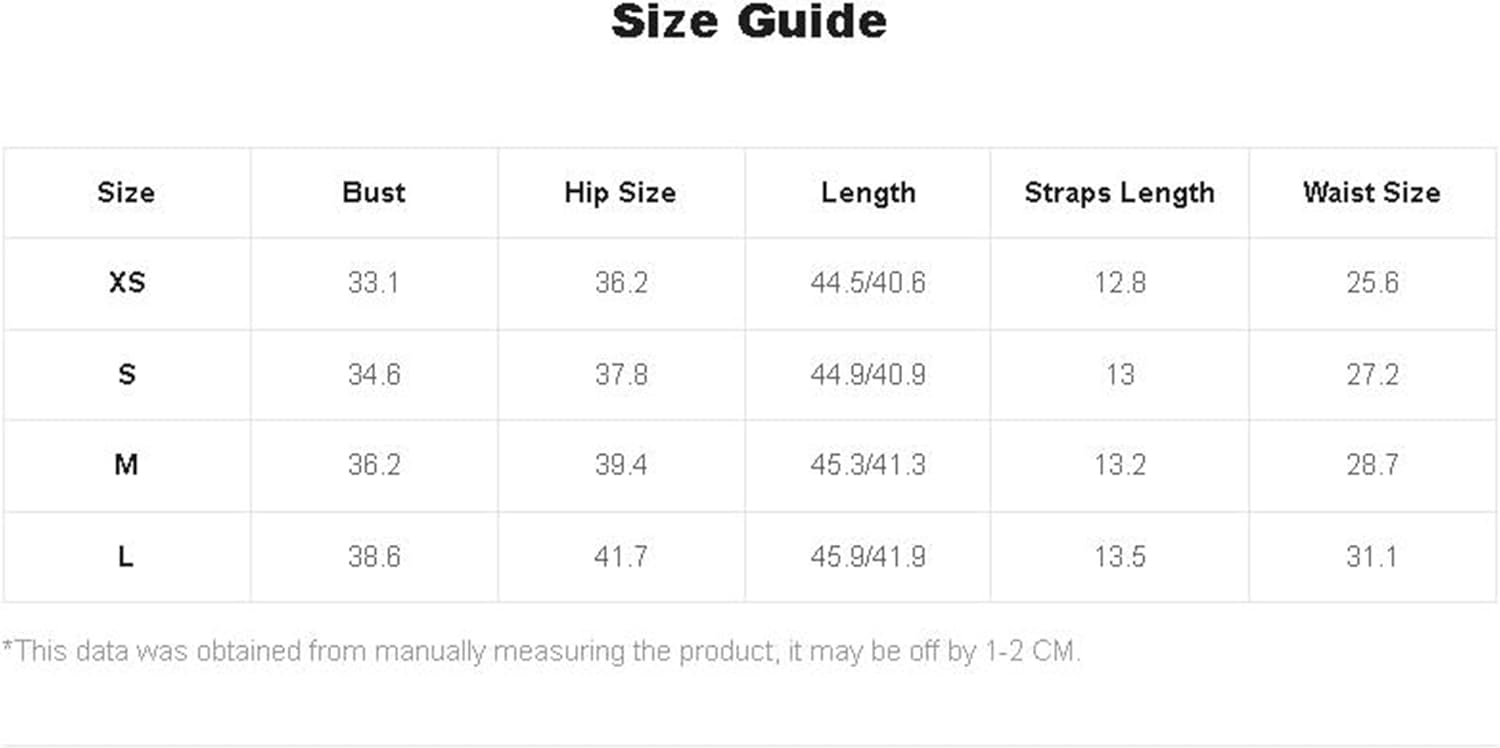Click the L waist value 31.1
This screenshot has height=748, width=1500.
click(1371, 557)
